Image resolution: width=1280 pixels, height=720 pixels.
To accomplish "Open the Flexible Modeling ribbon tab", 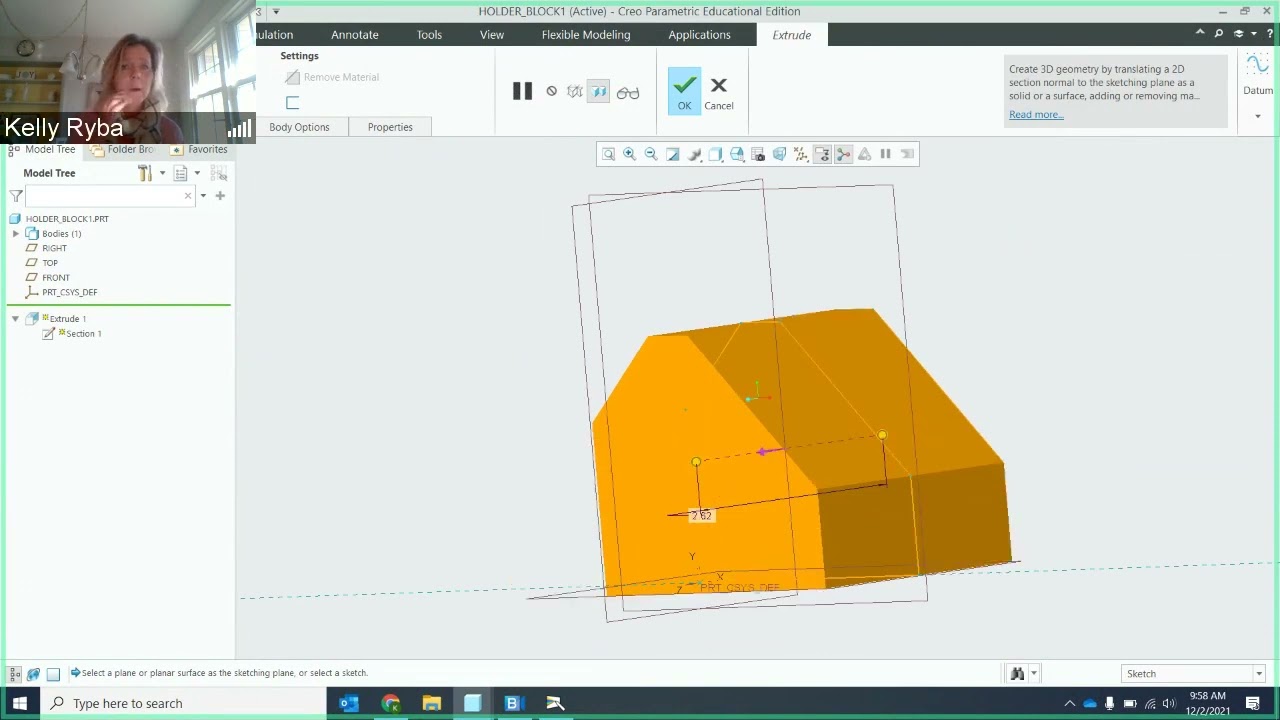I will click(586, 35).
